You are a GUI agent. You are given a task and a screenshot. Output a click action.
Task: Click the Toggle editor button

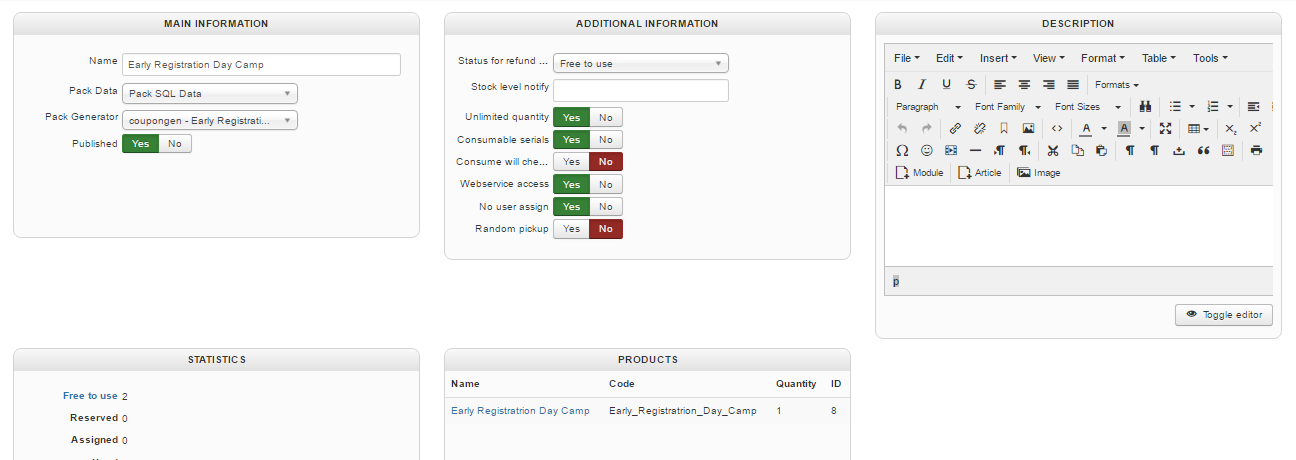click(1224, 315)
